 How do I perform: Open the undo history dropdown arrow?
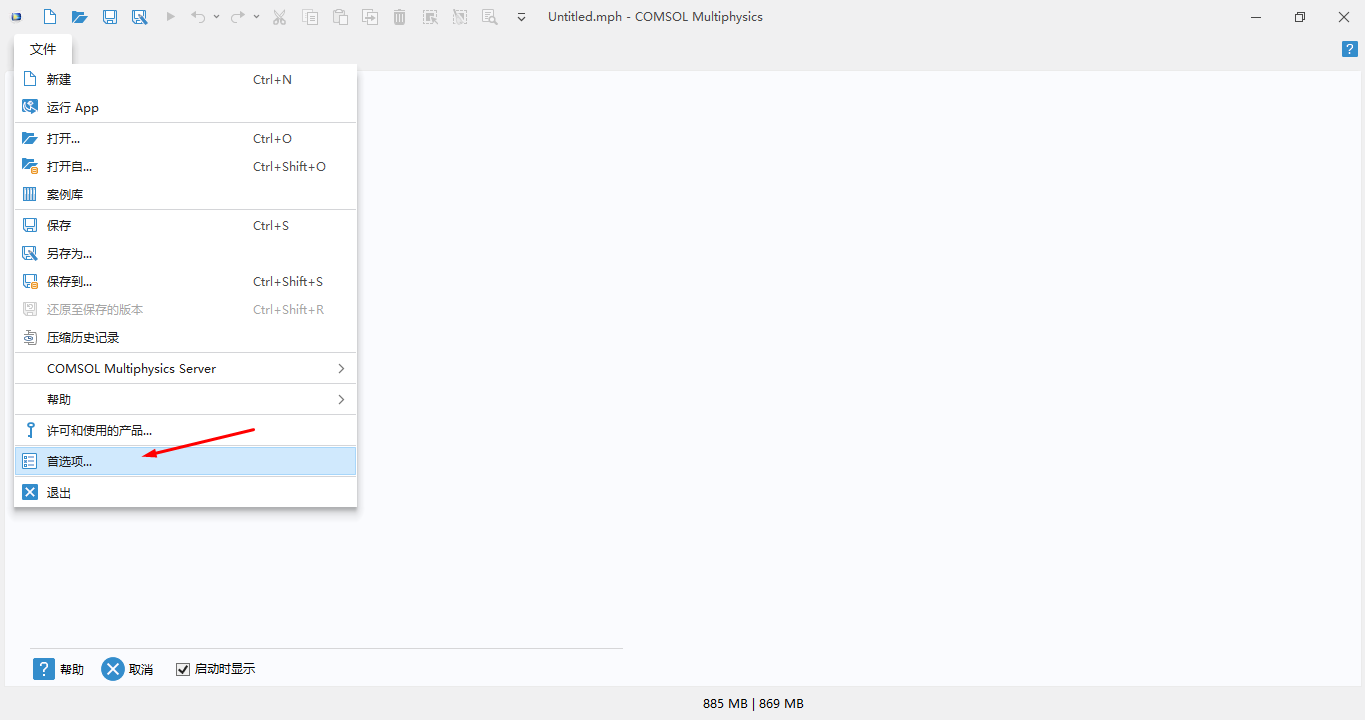[216, 17]
